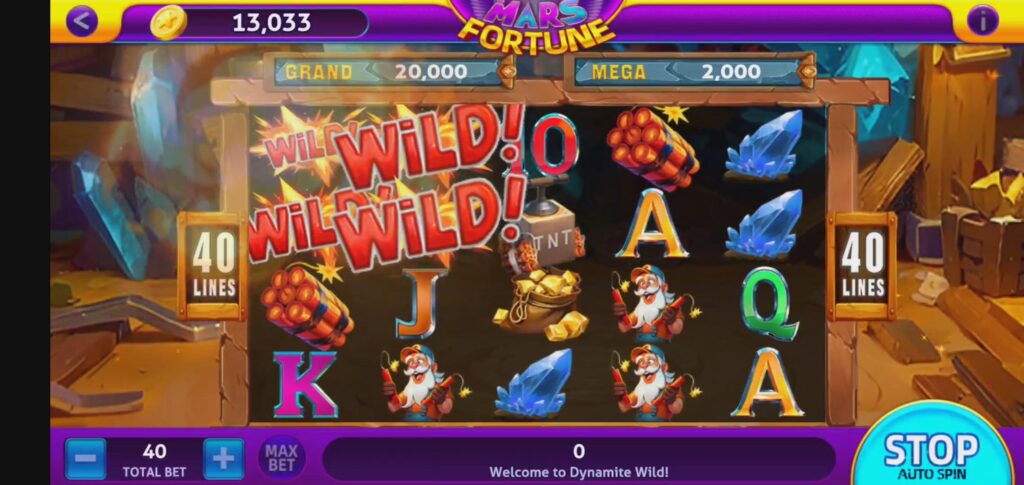1024x485 pixels.
Task: Stop auto spin
Action: coord(931,454)
